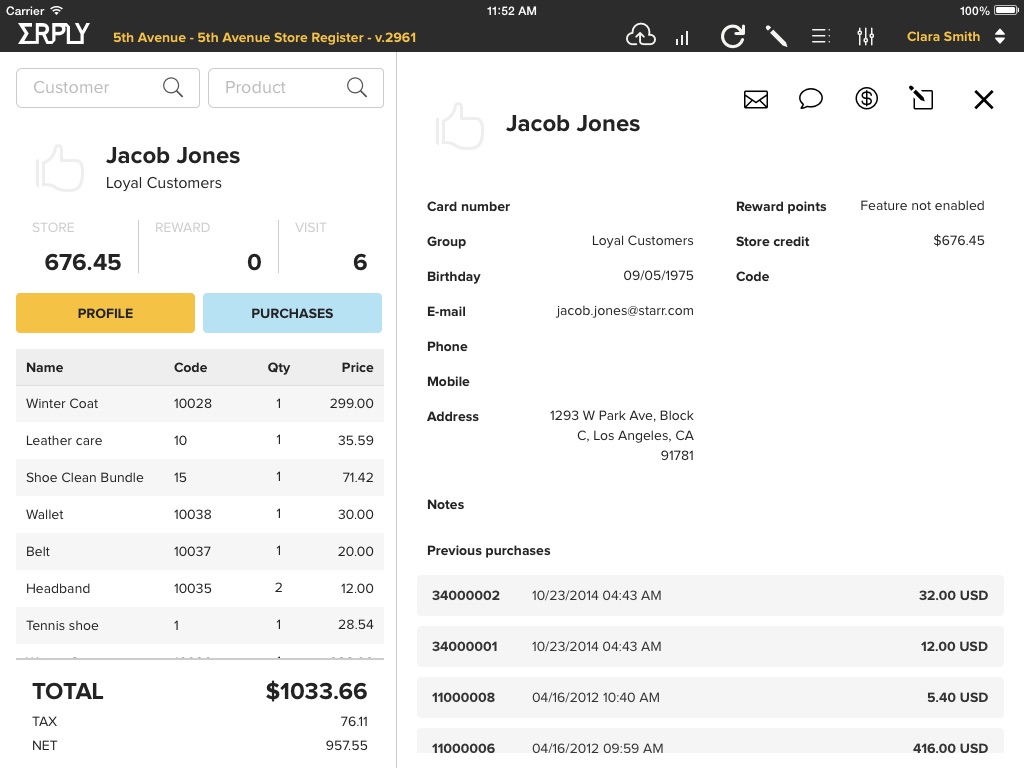Tap the $1033.66 TOTAL to pay
This screenshot has width=1024, height=768.
point(316,691)
